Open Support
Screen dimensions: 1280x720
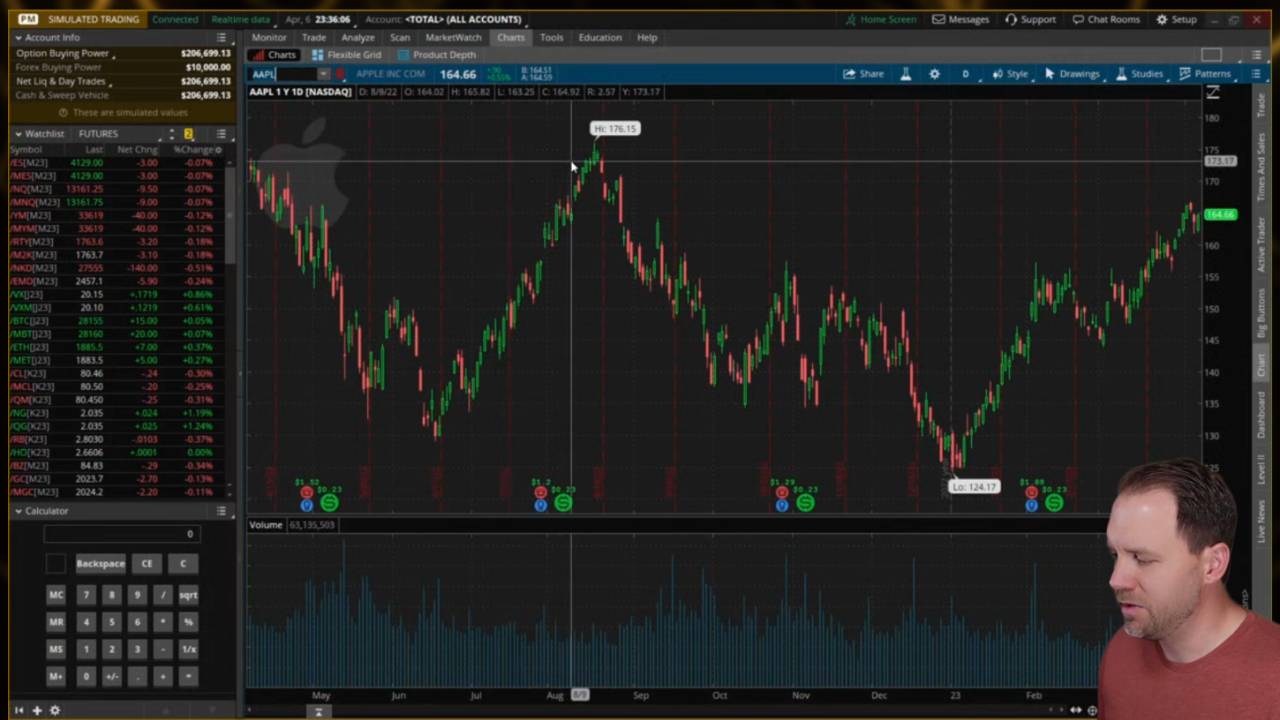(1030, 19)
